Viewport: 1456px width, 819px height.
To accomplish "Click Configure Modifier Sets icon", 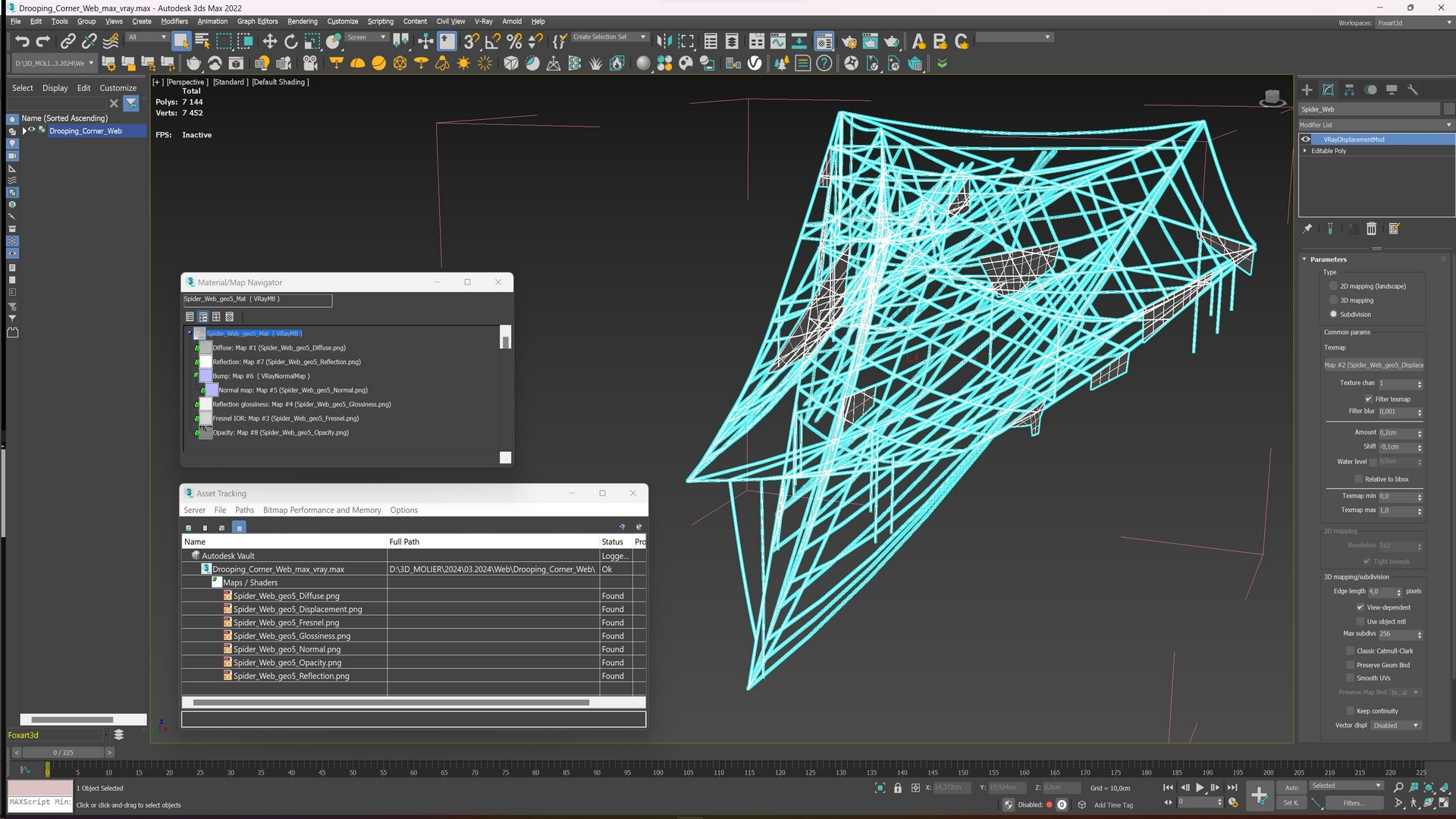I will [1394, 228].
